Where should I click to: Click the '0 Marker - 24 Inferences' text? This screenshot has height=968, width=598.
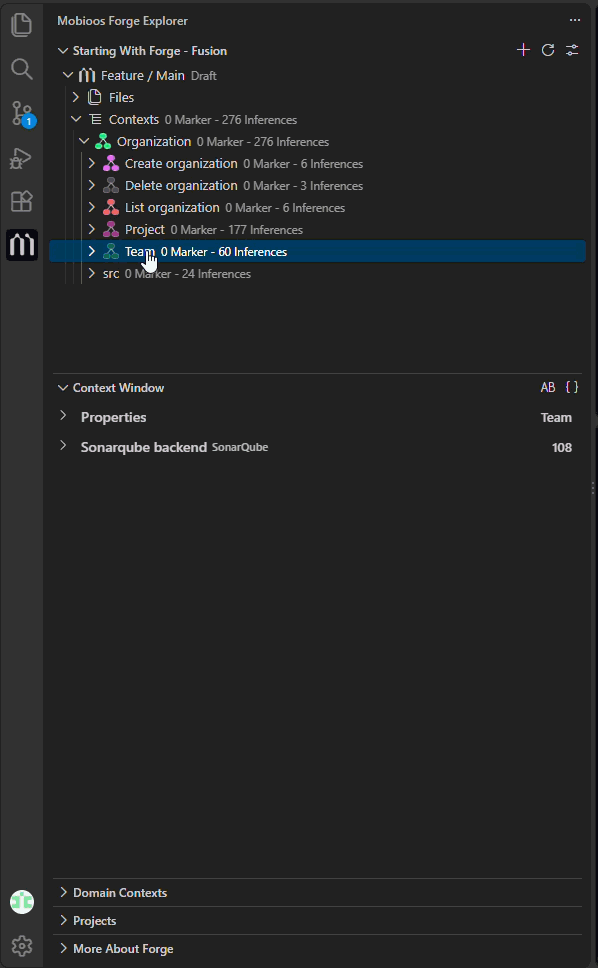point(188,274)
